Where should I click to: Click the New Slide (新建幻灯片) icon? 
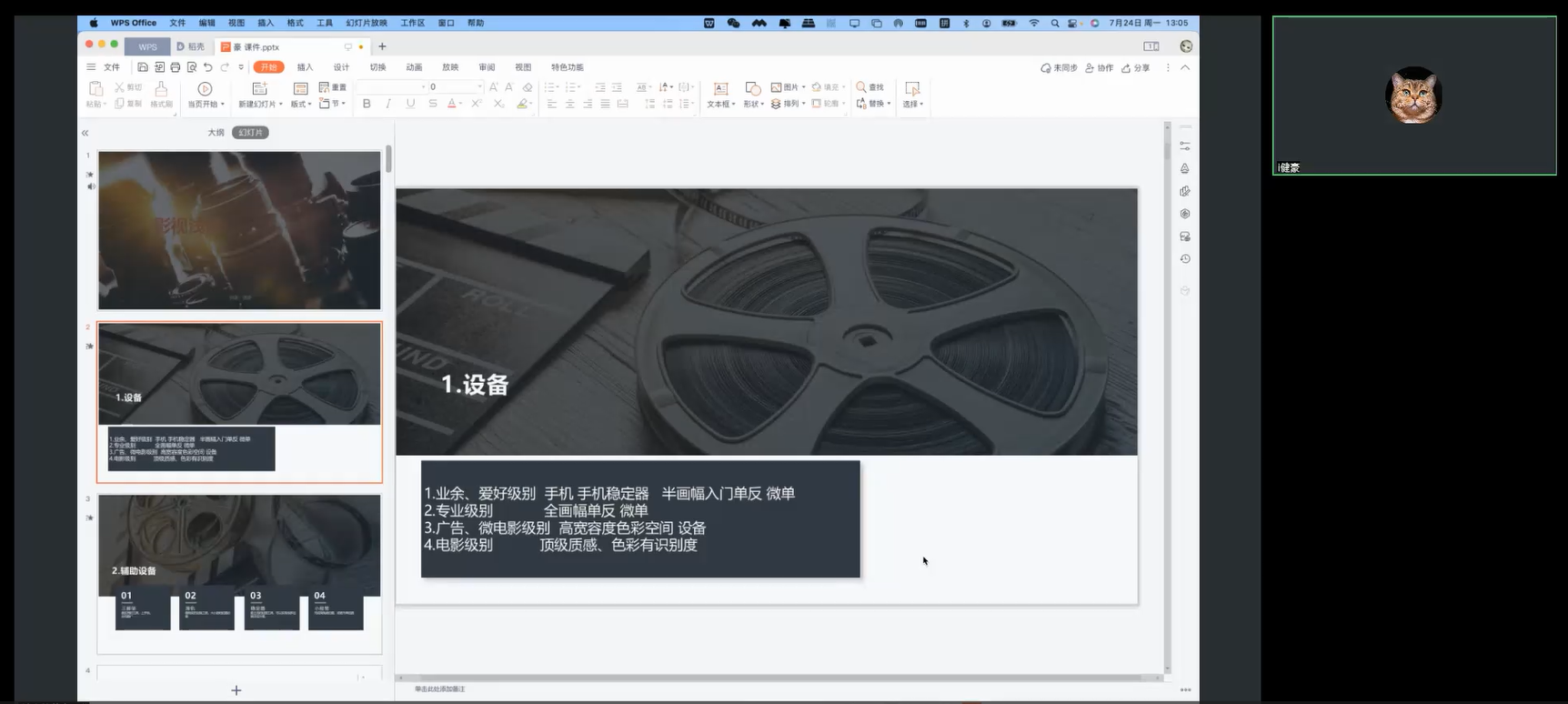point(259,89)
